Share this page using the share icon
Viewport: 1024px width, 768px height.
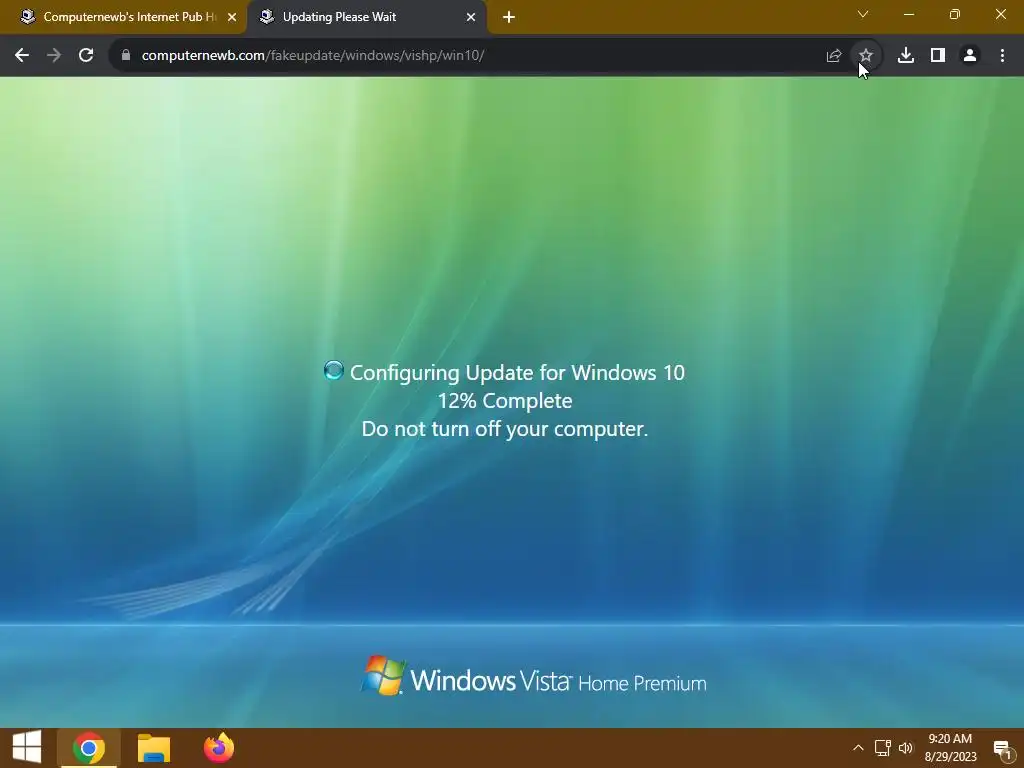click(834, 56)
